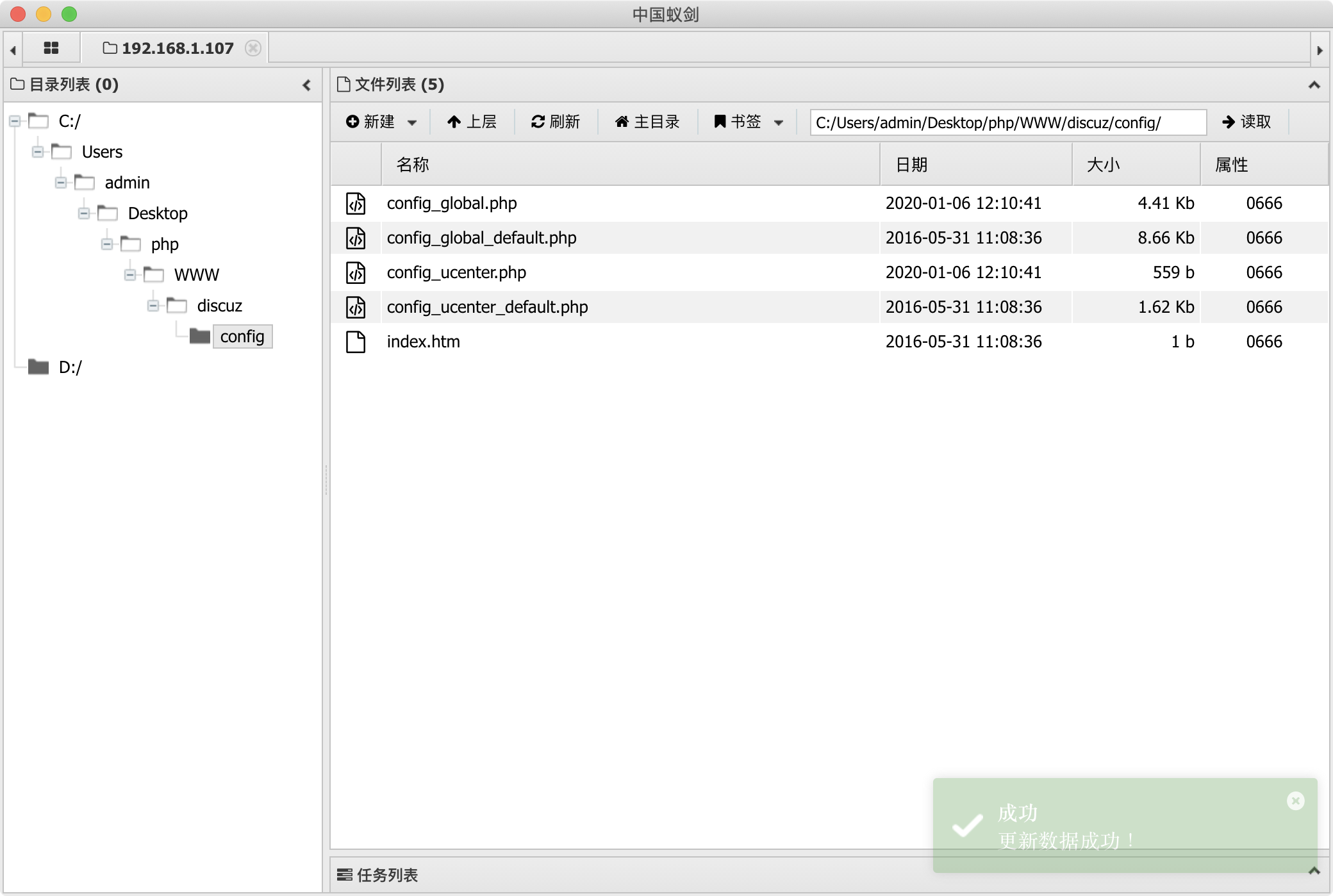Click the 0666 attribute of index.htm
This screenshot has height=896, width=1333.
[x=1264, y=342]
